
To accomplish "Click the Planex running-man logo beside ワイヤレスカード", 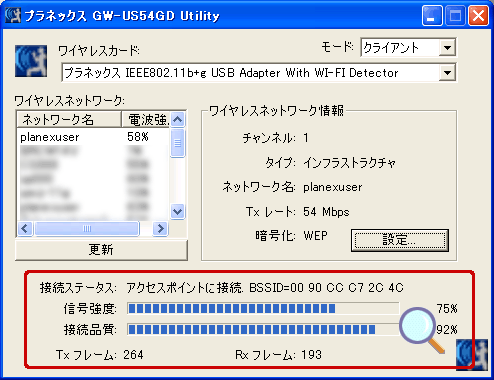I will click(x=31, y=61).
